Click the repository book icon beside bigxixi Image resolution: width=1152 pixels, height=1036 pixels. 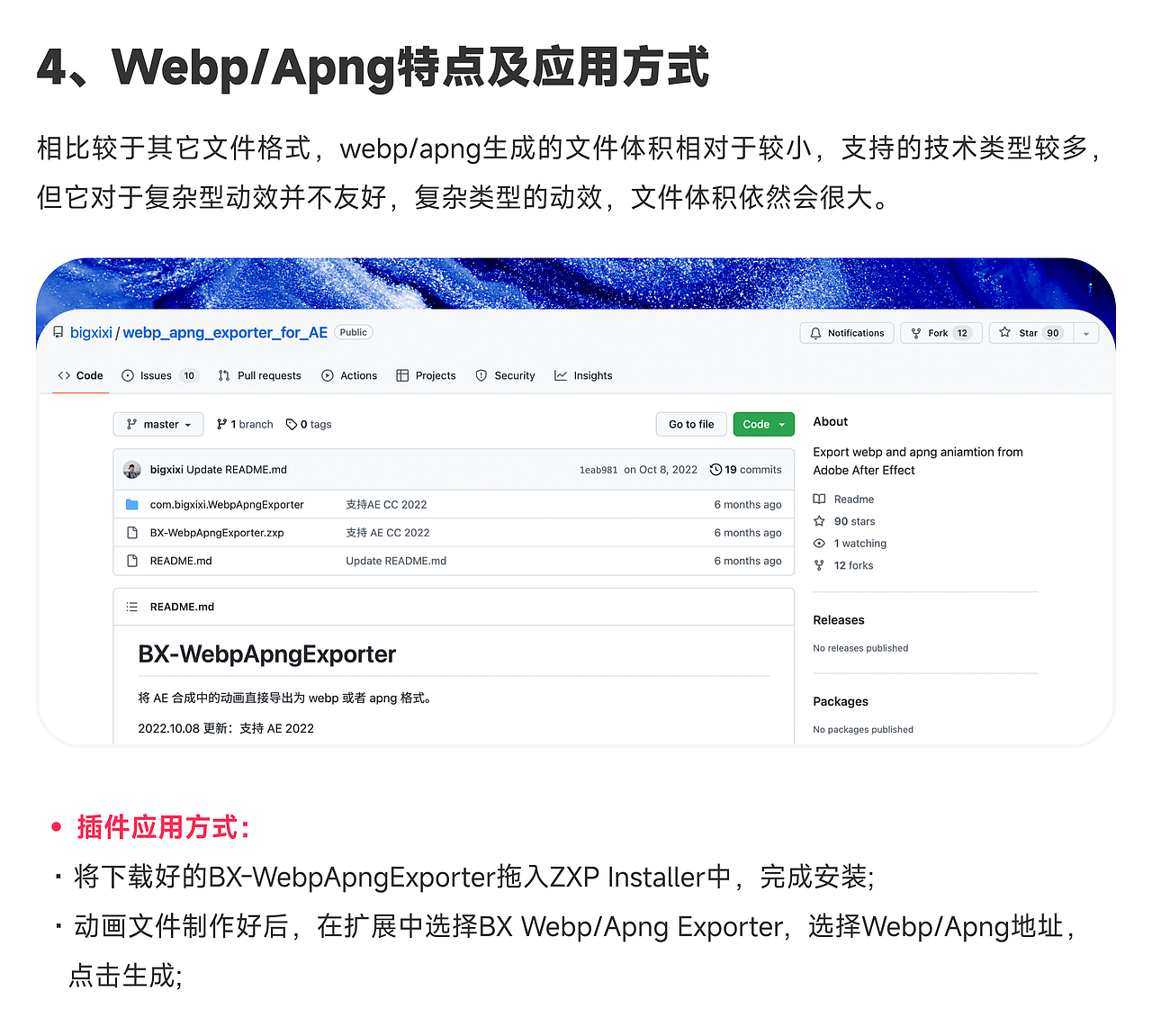[x=57, y=332]
